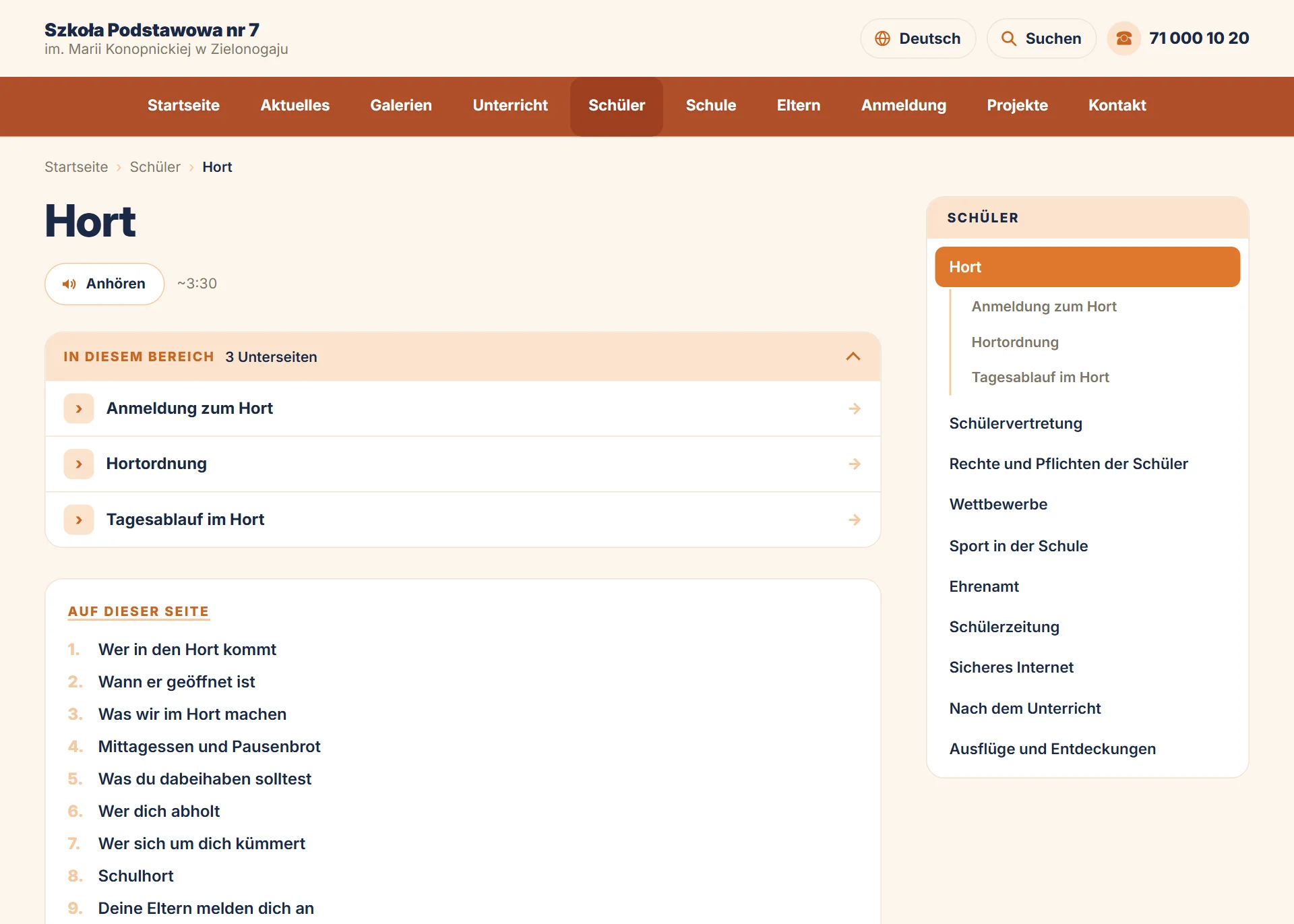Jump to section Wer dich abholt

(159, 811)
